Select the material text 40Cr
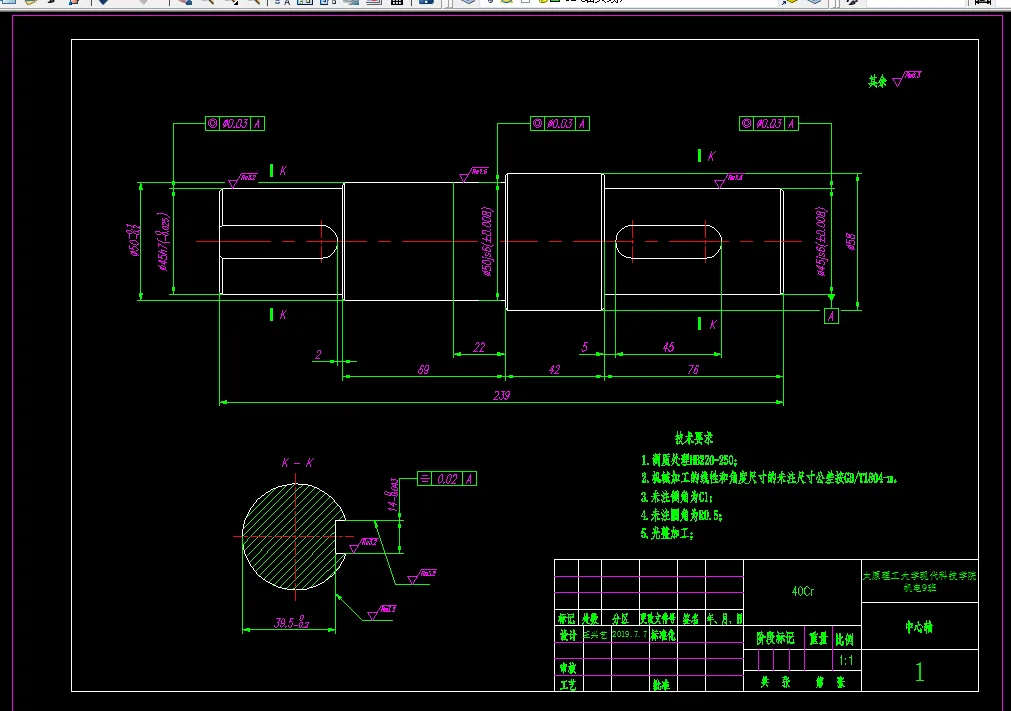 click(x=803, y=591)
